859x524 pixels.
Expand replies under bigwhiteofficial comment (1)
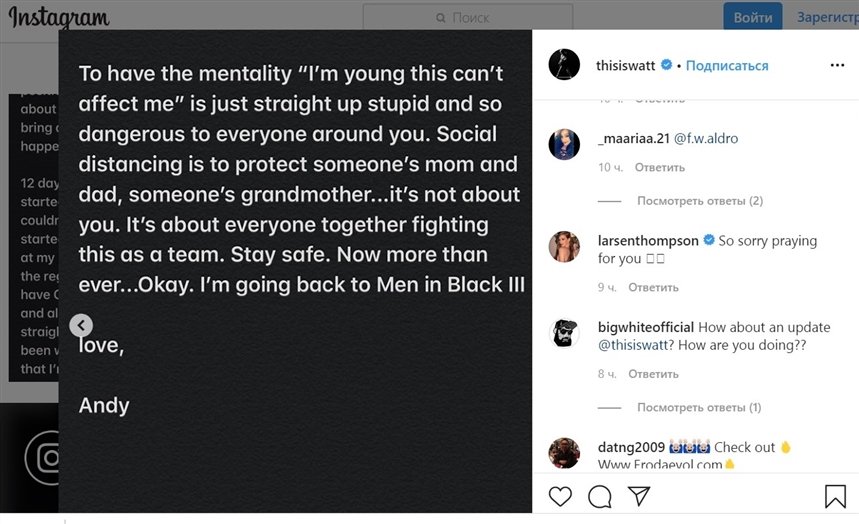(x=699, y=408)
